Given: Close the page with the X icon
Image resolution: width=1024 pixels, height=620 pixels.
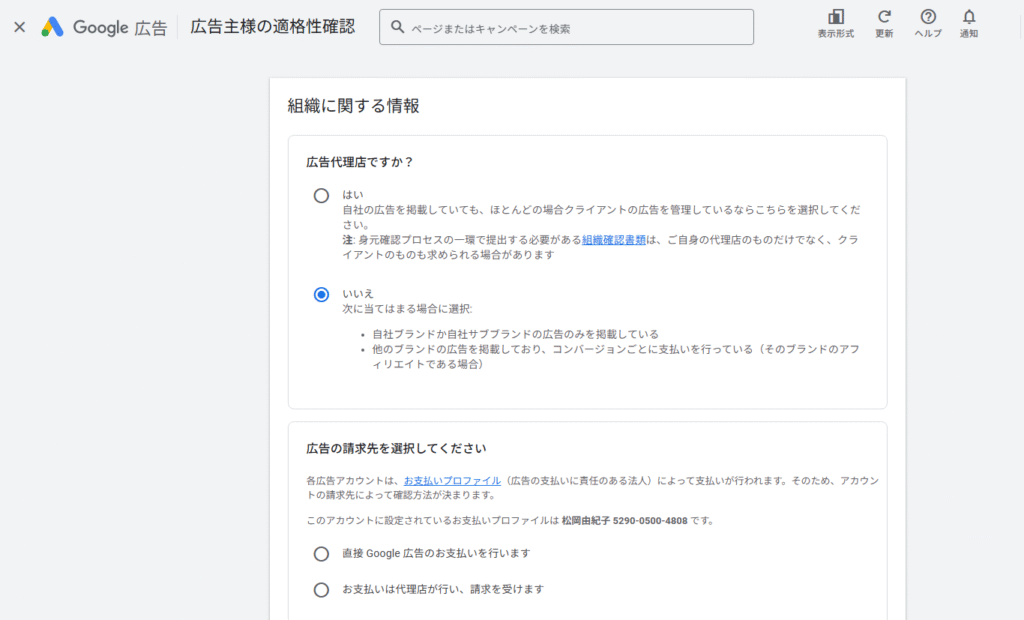Looking at the screenshot, I should 19,27.
